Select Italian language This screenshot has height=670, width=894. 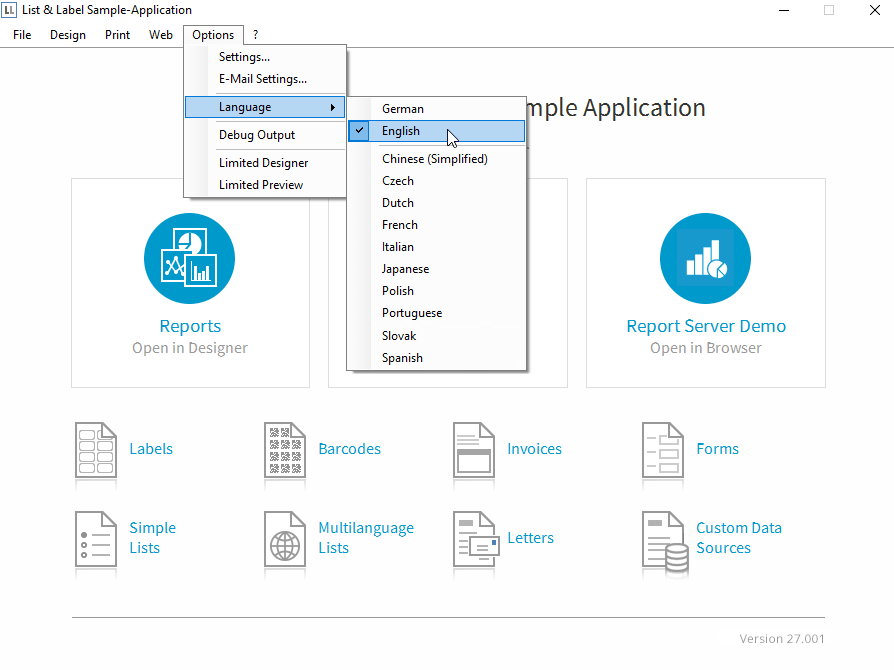point(436,247)
